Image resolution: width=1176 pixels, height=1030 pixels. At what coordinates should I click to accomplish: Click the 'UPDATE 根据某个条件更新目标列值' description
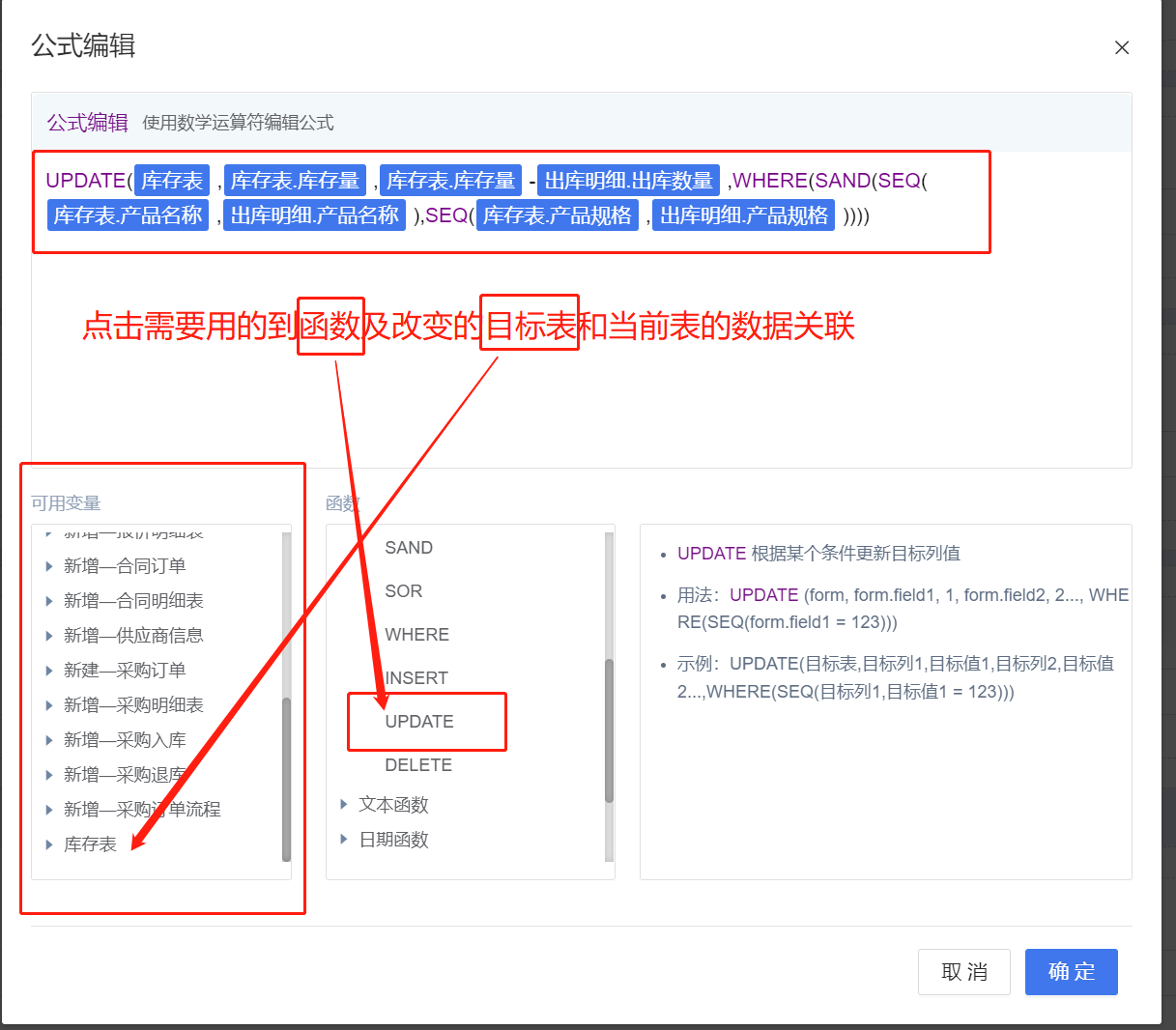pos(818,554)
